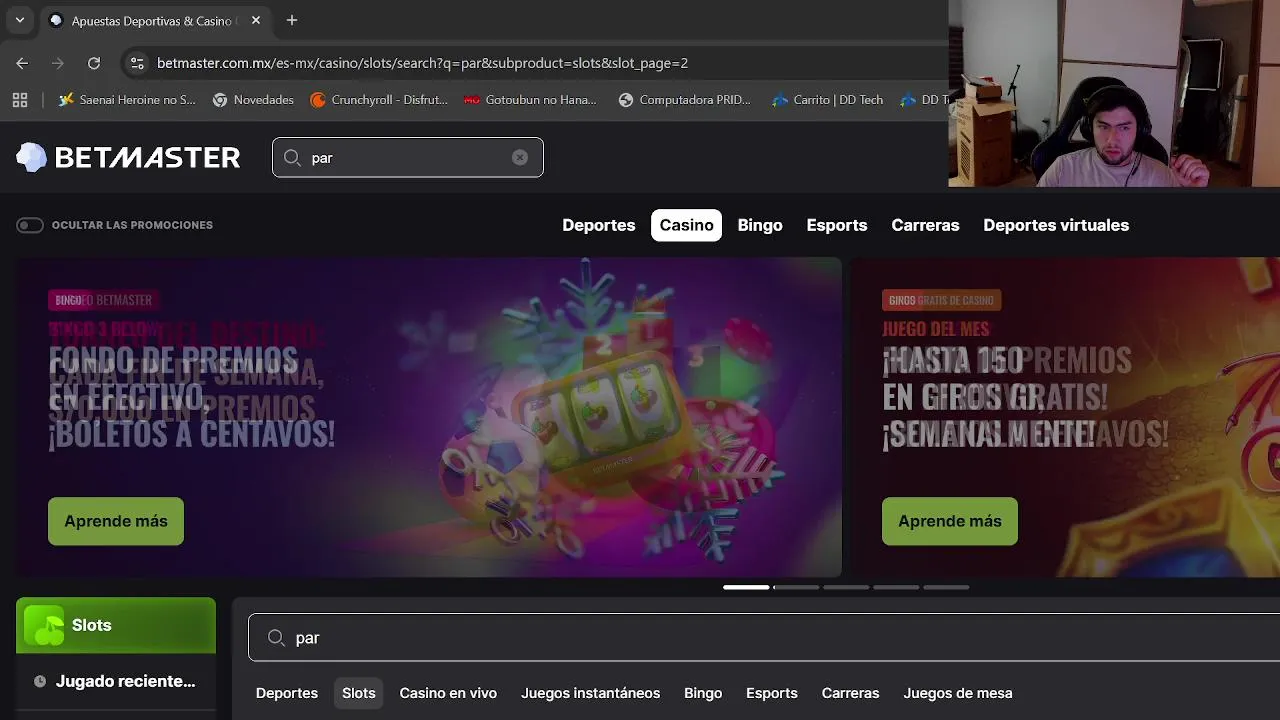View site information icon in address bar
Image resolution: width=1280 pixels, height=720 pixels.
point(137,63)
